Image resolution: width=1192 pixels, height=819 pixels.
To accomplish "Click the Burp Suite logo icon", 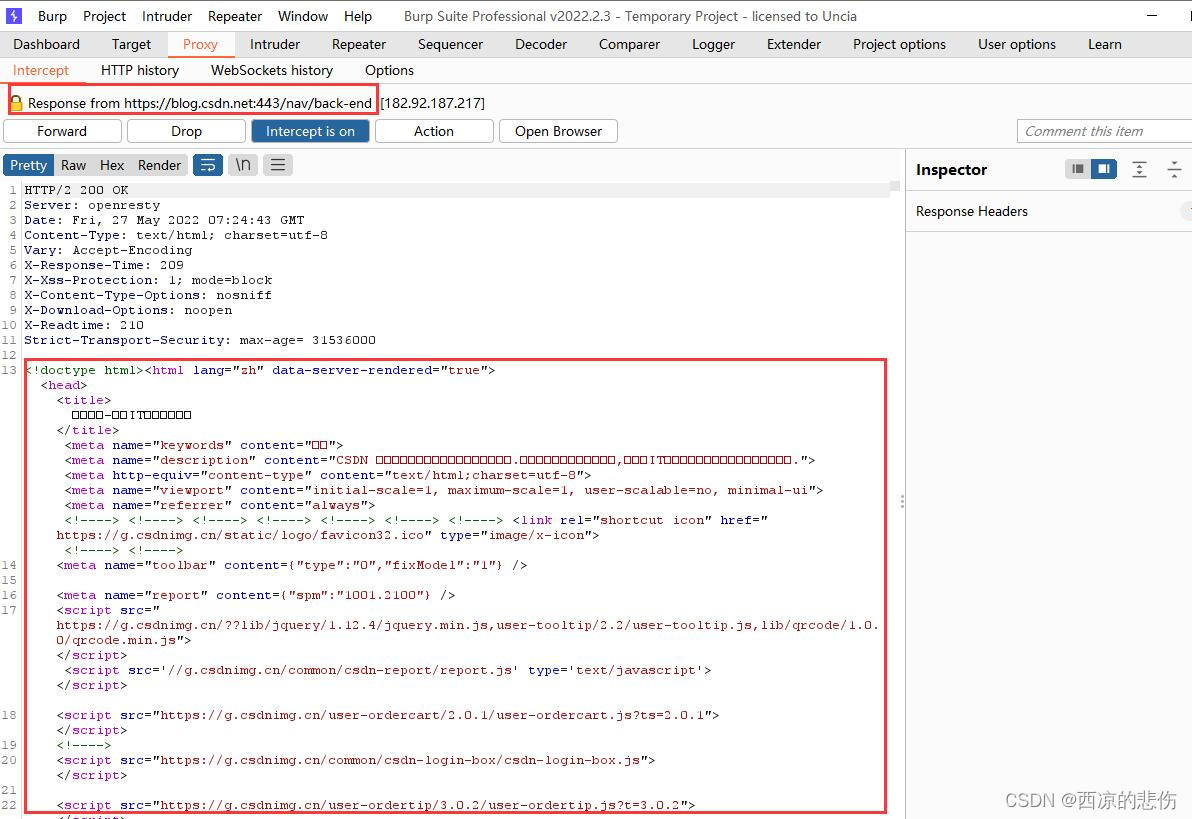I will coord(14,16).
